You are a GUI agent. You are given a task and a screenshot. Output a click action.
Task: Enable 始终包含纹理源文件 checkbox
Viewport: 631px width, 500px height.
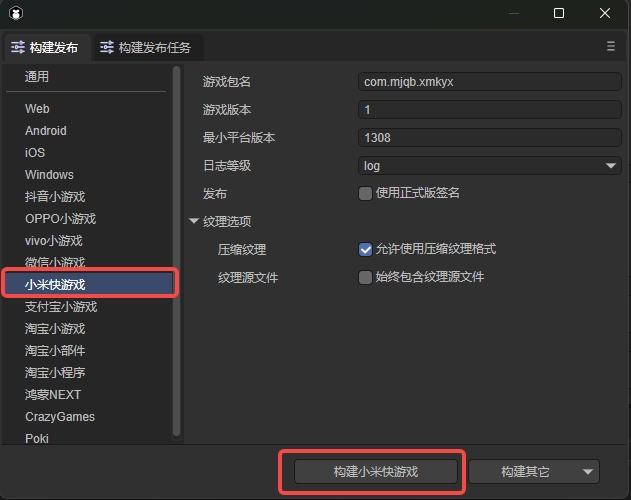(x=366, y=277)
